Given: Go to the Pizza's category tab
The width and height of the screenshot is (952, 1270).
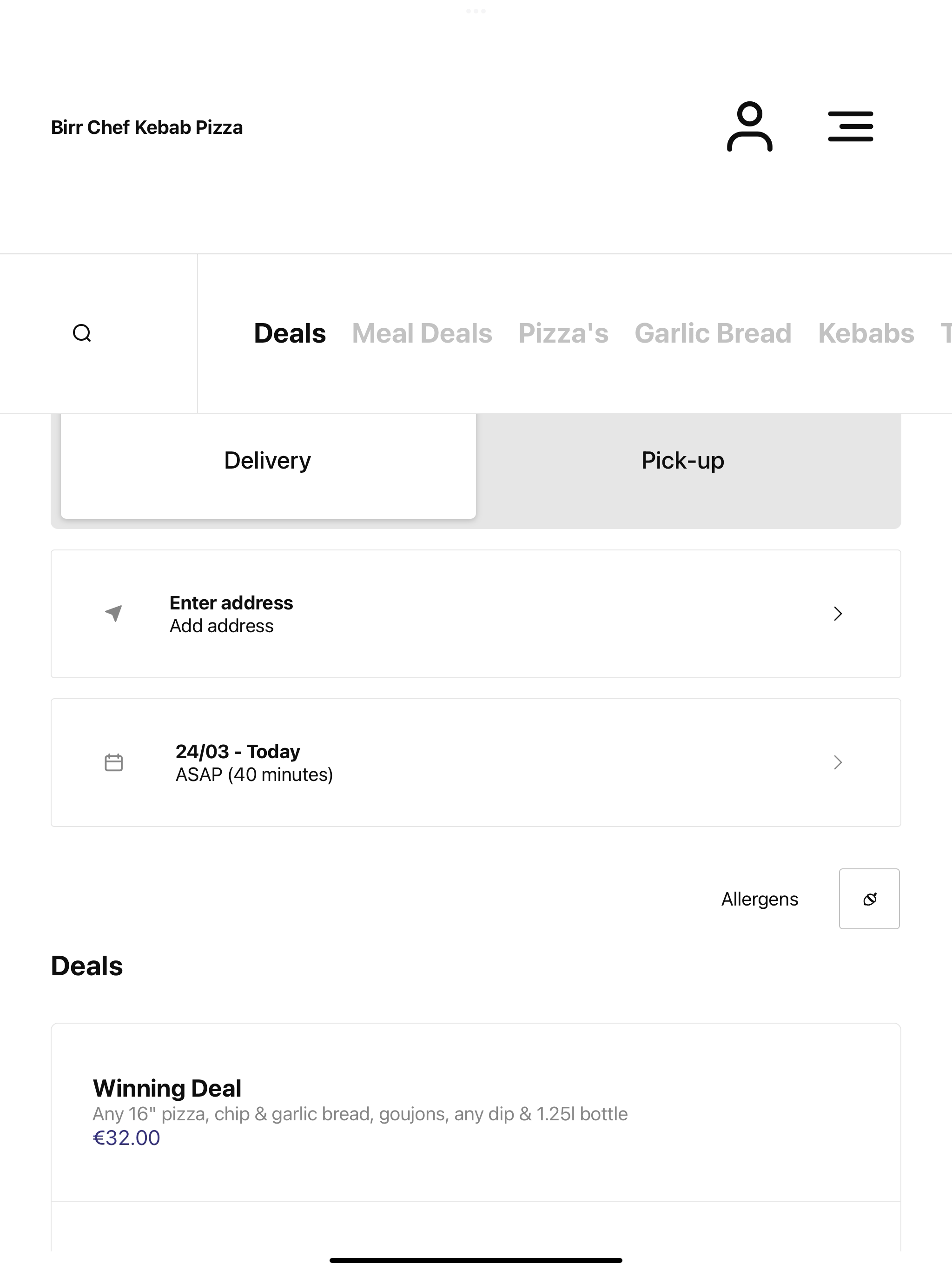Looking at the screenshot, I should click(563, 334).
